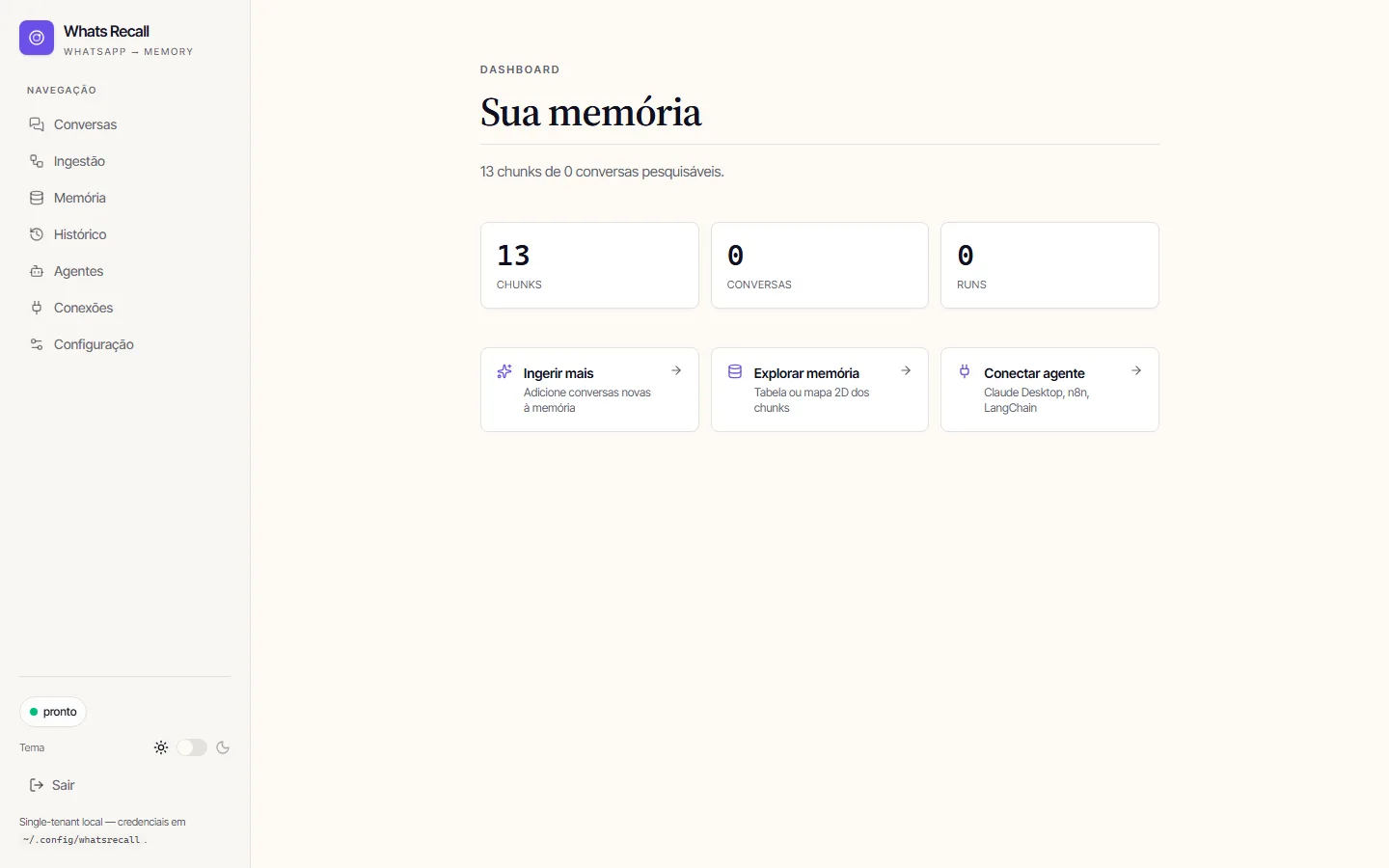Viewport: 1389px width, 868px height.
Task: Click the '~/.config/whatsrecall' path text
Action: 82,840
